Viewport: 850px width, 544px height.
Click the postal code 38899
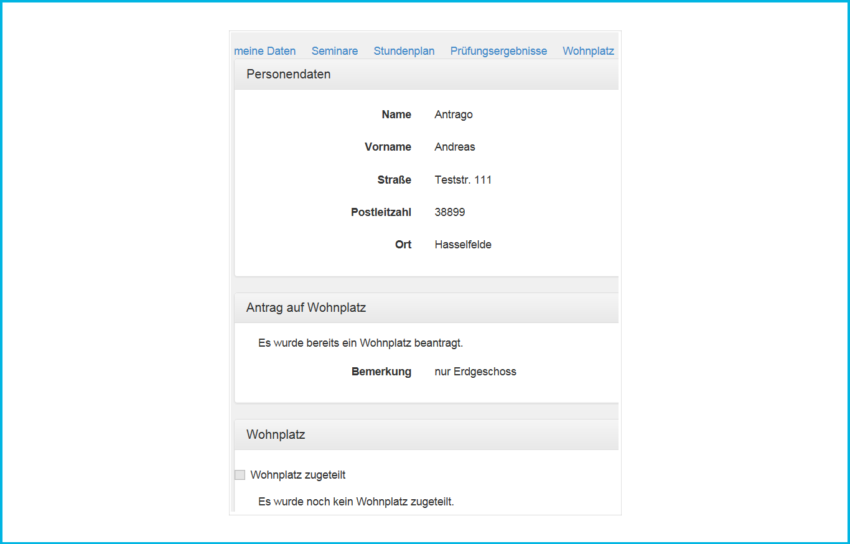(x=450, y=212)
